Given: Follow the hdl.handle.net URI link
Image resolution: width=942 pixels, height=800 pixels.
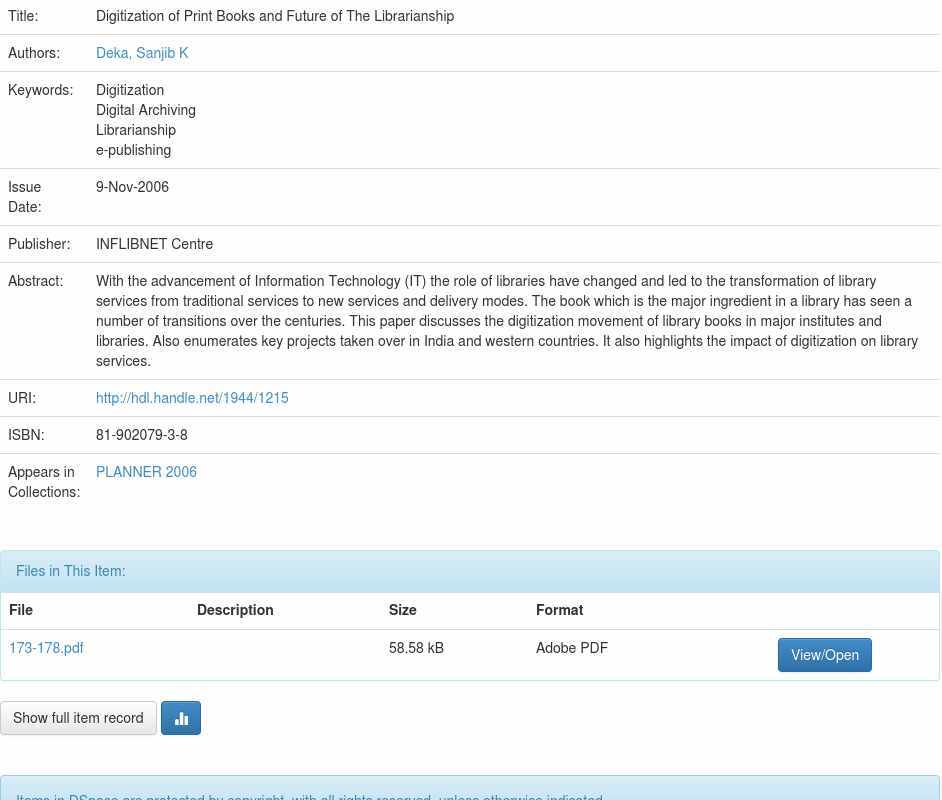Looking at the screenshot, I should (x=192, y=398).
